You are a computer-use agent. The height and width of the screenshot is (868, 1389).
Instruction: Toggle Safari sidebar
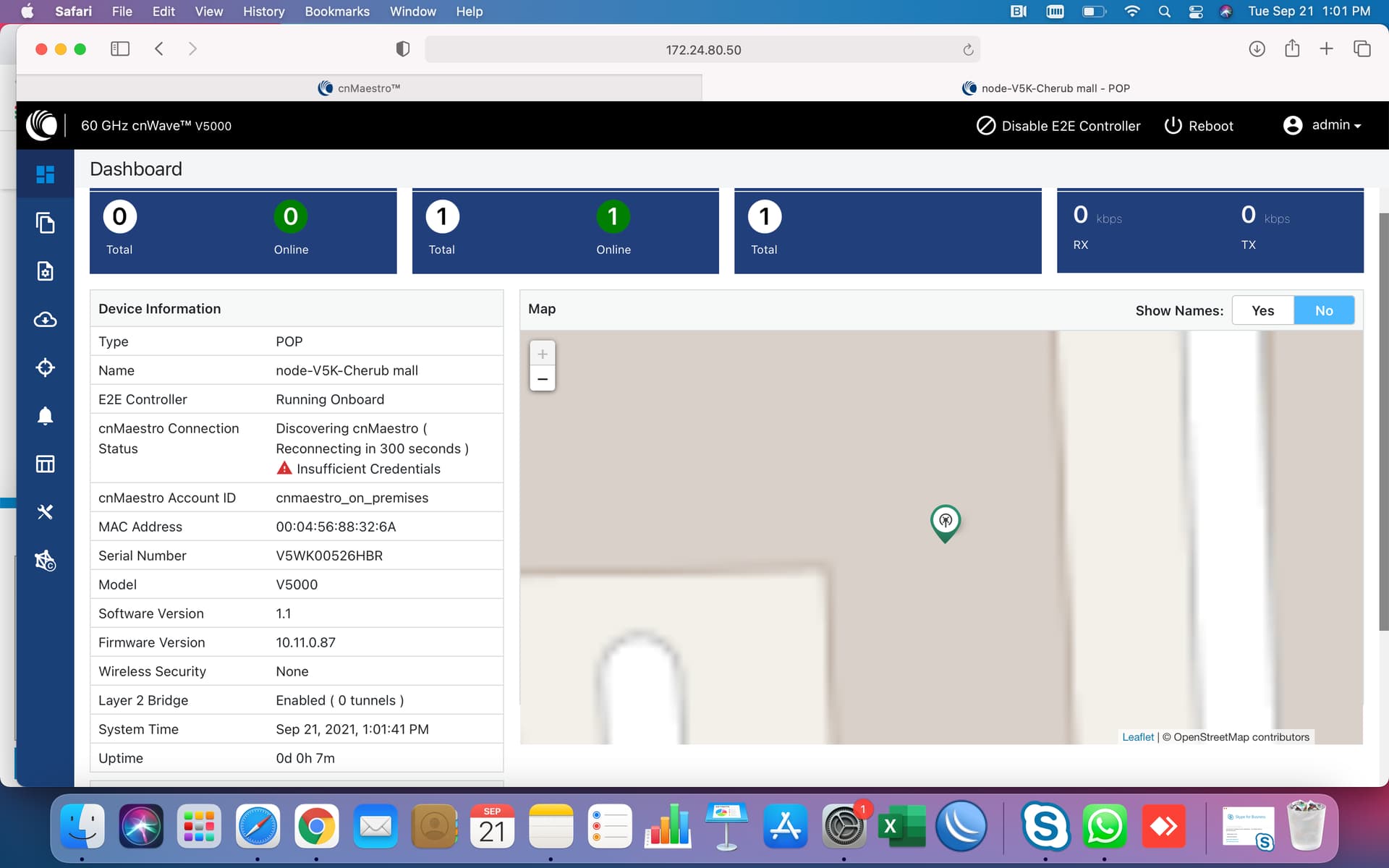120,49
